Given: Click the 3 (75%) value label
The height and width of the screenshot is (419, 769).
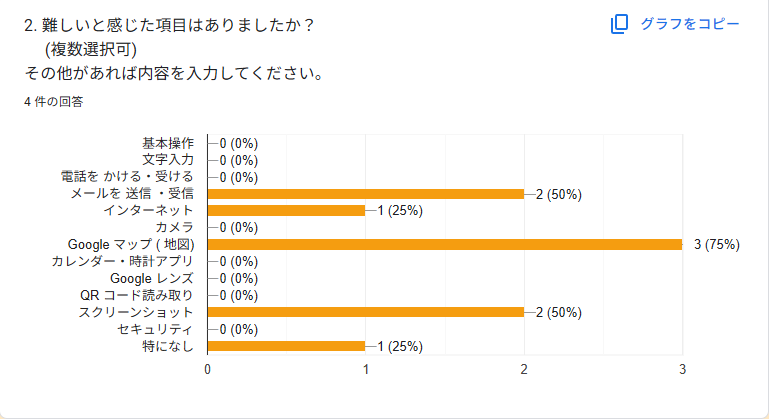Looking at the screenshot, I should tap(716, 245).
